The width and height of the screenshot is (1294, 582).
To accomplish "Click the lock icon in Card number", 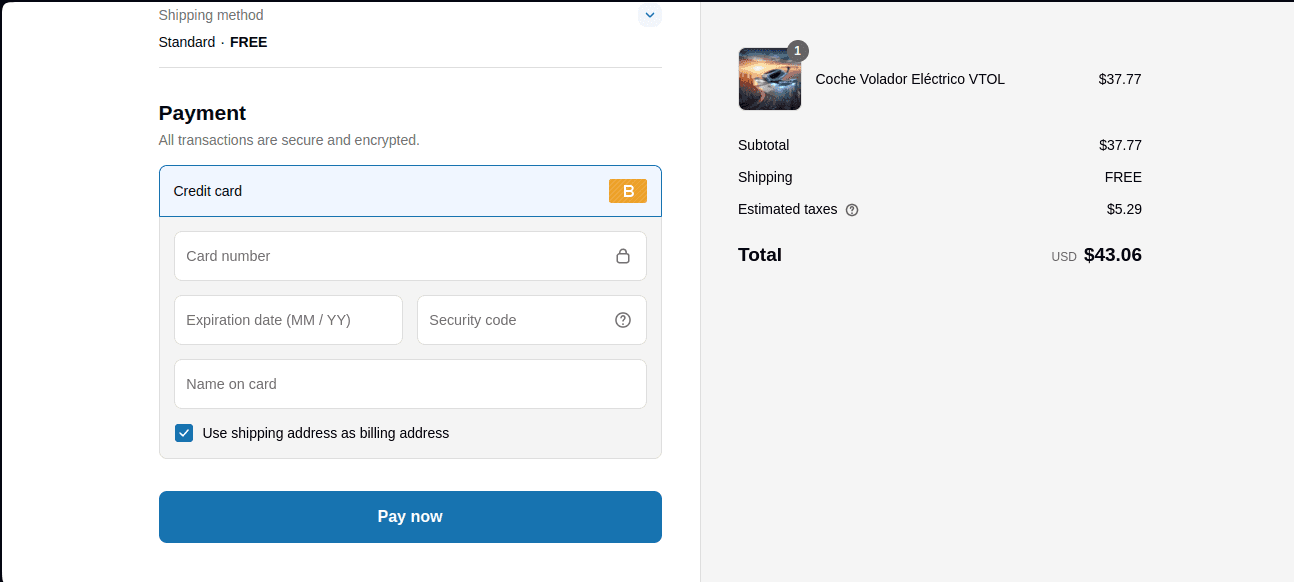I will 623,256.
